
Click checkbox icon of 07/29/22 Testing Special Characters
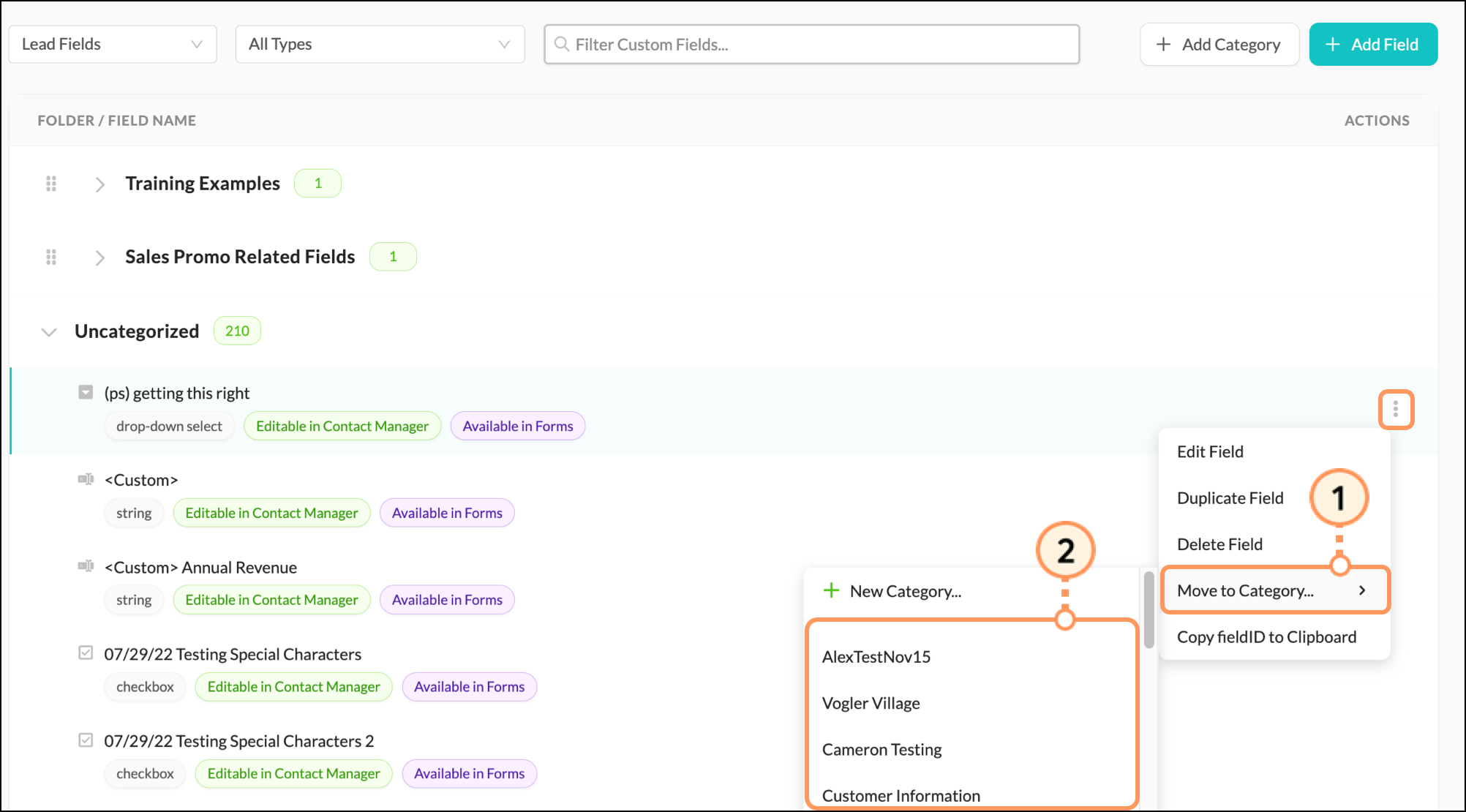coord(86,653)
